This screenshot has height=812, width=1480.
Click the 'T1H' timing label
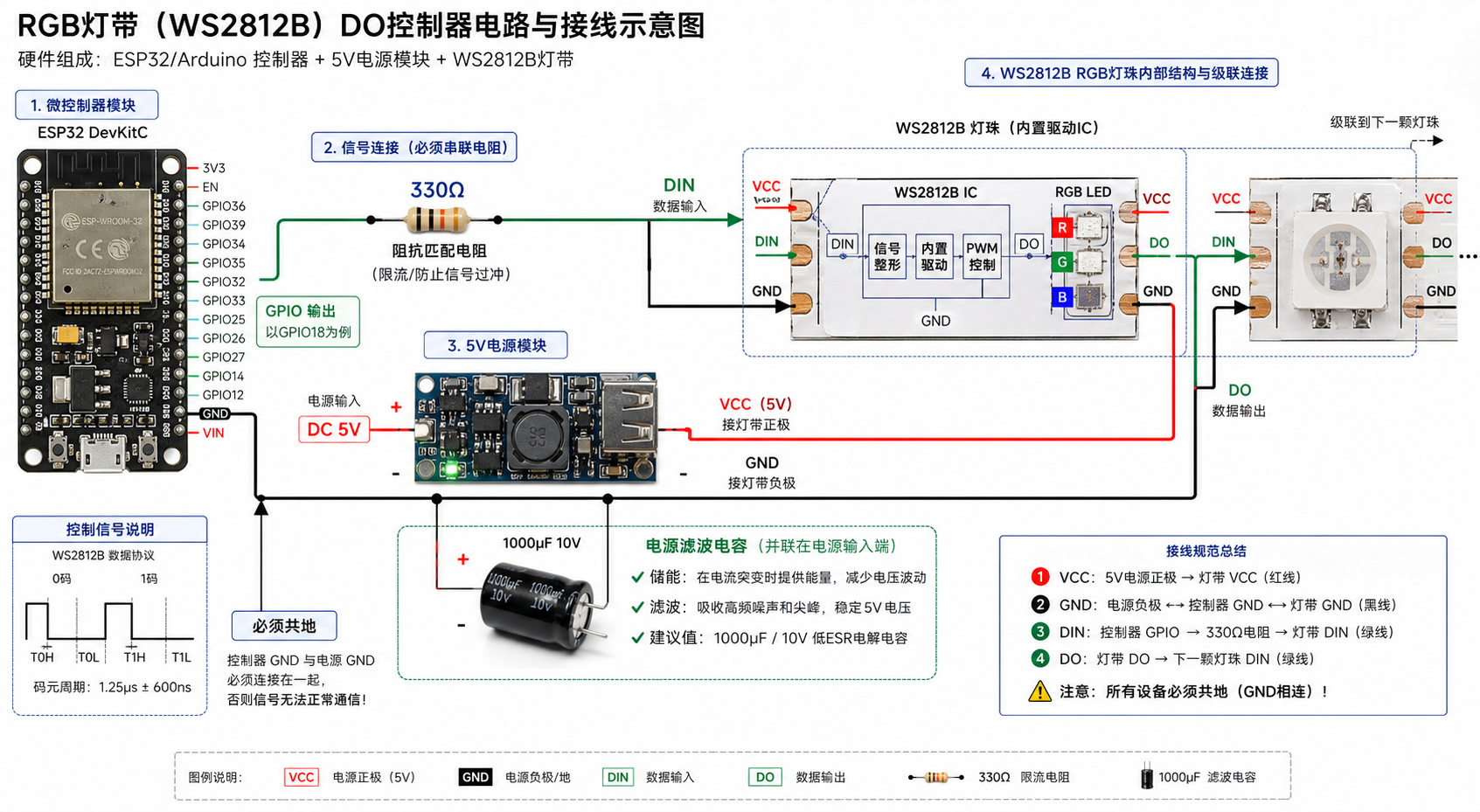coord(135,657)
